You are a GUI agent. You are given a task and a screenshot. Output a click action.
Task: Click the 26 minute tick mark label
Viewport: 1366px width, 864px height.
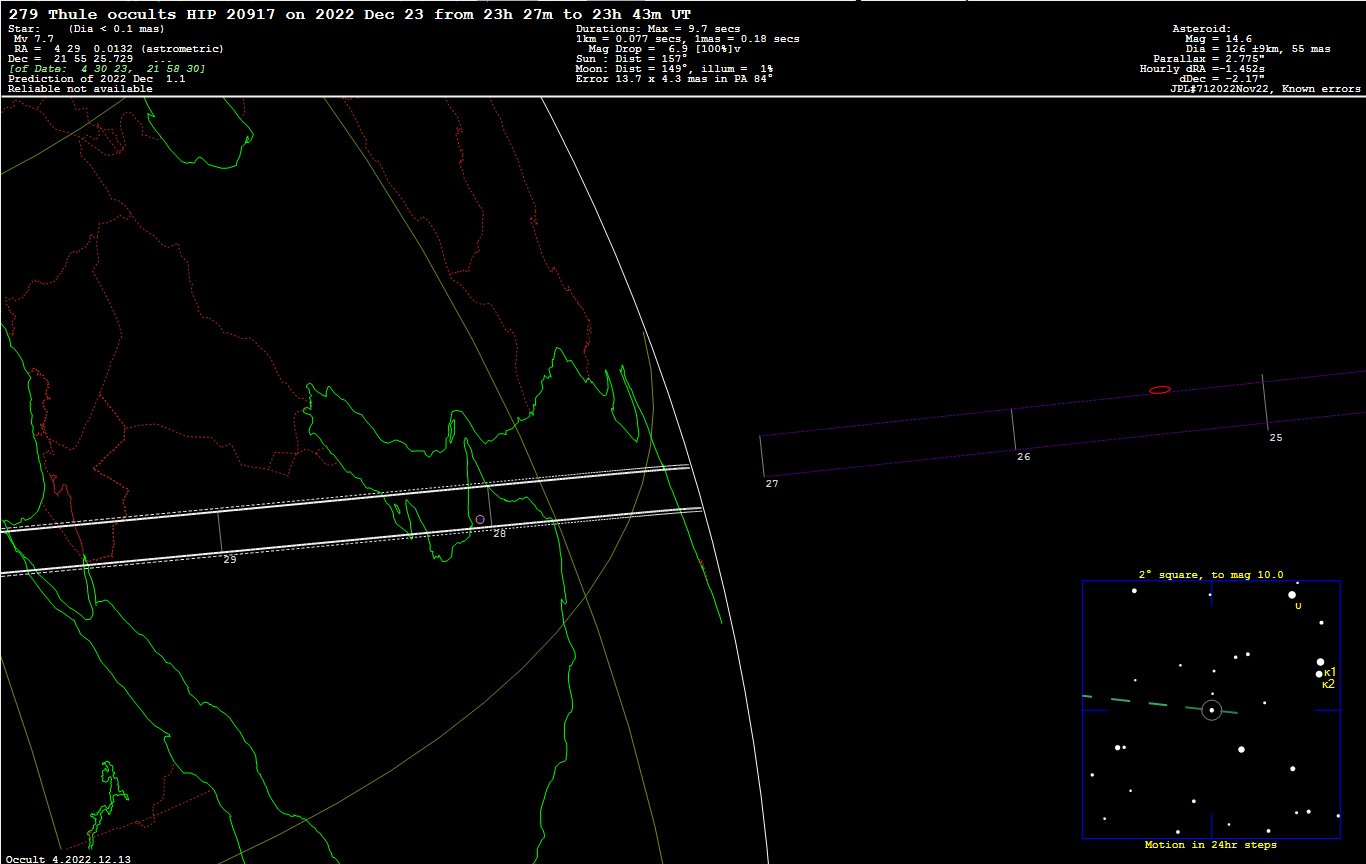(1023, 457)
